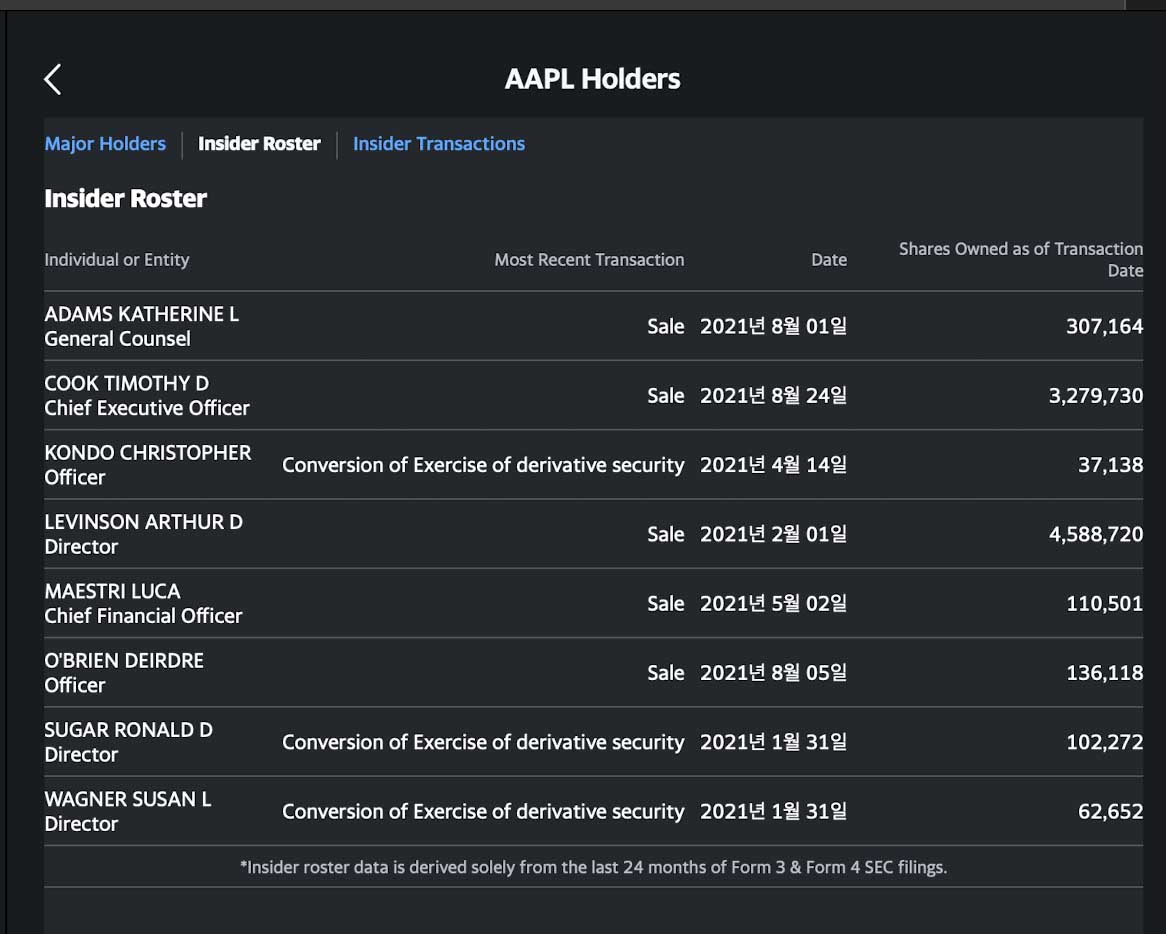The height and width of the screenshot is (934, 1166).
Task: Click shares value 110,501
Action: pyautogui.click(x=1104, y=603)
